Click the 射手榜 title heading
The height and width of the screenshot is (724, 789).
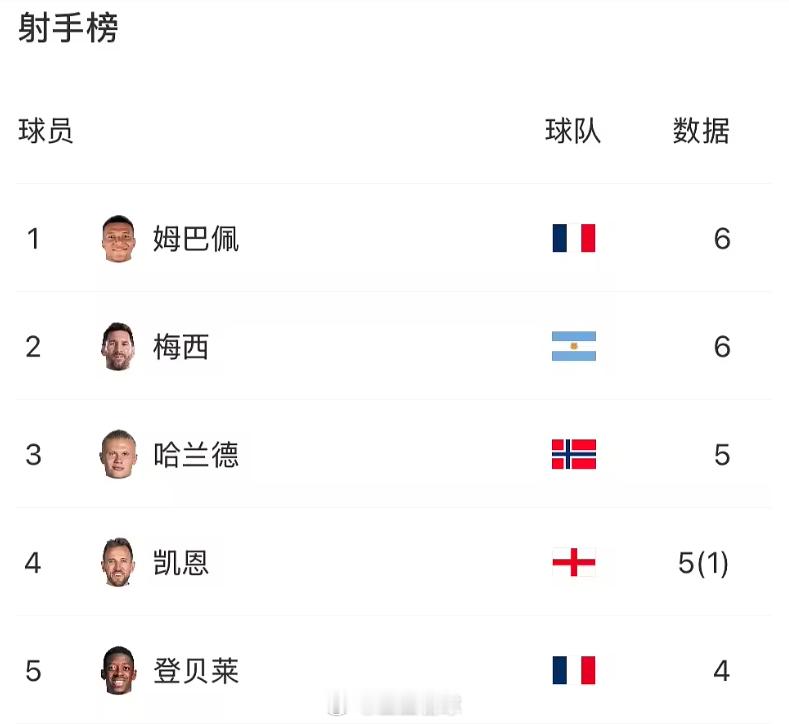pyautogui.click(x=68, y=28)
